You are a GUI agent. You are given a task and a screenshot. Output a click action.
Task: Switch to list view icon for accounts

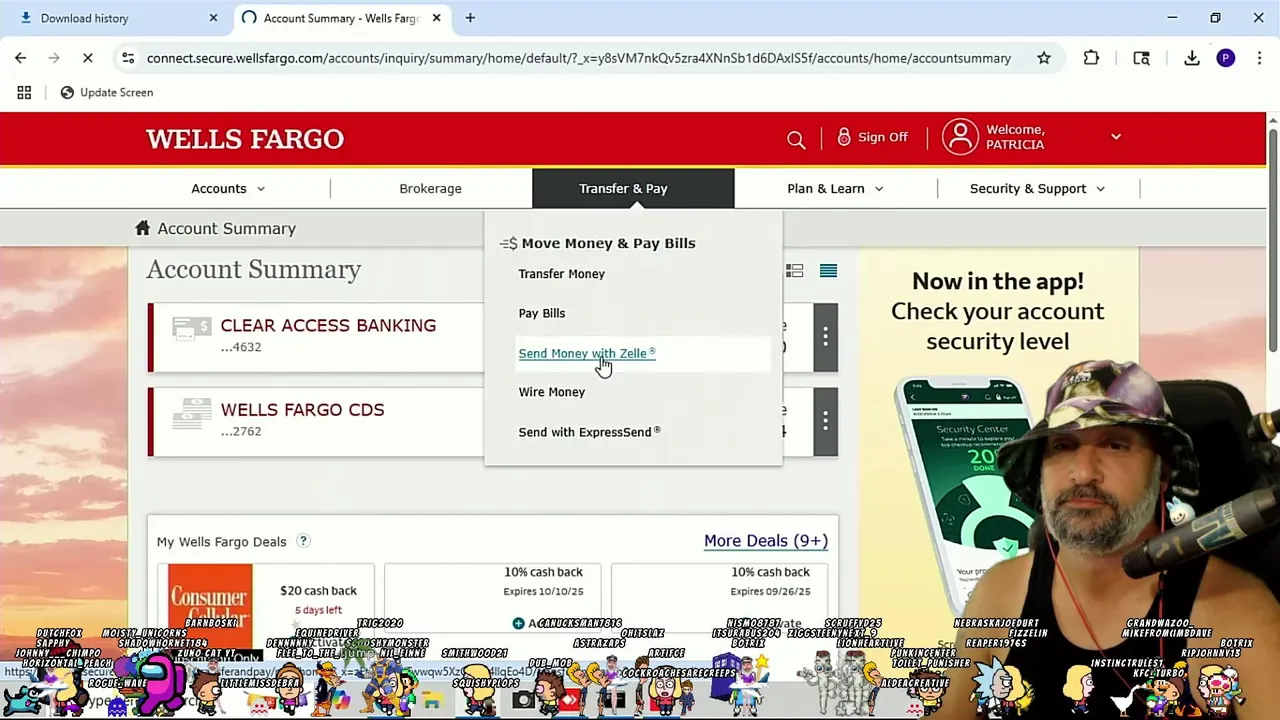pyautogui.click(x=828, y=271)
